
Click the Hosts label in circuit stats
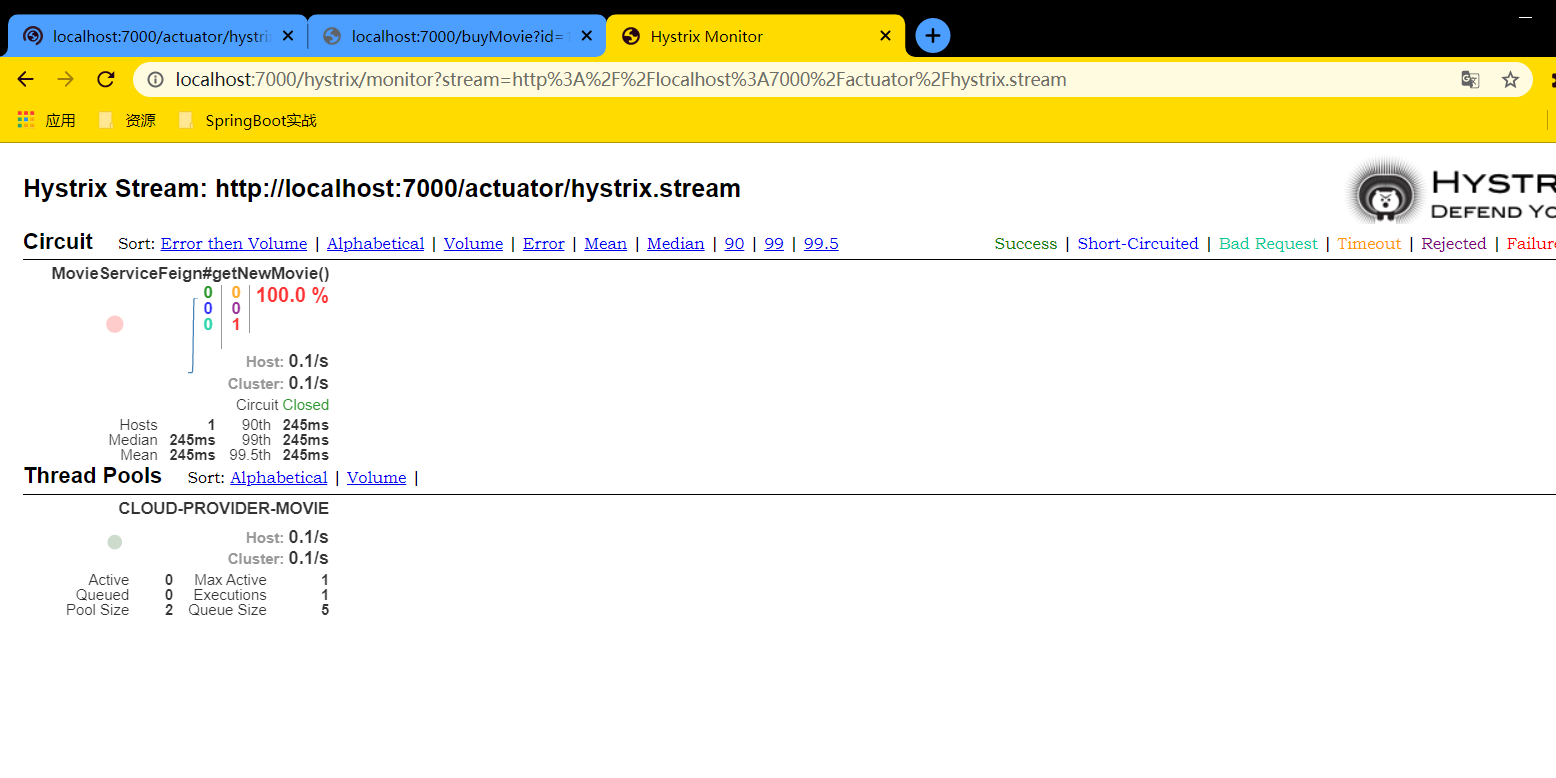click(x=139, y=425)
